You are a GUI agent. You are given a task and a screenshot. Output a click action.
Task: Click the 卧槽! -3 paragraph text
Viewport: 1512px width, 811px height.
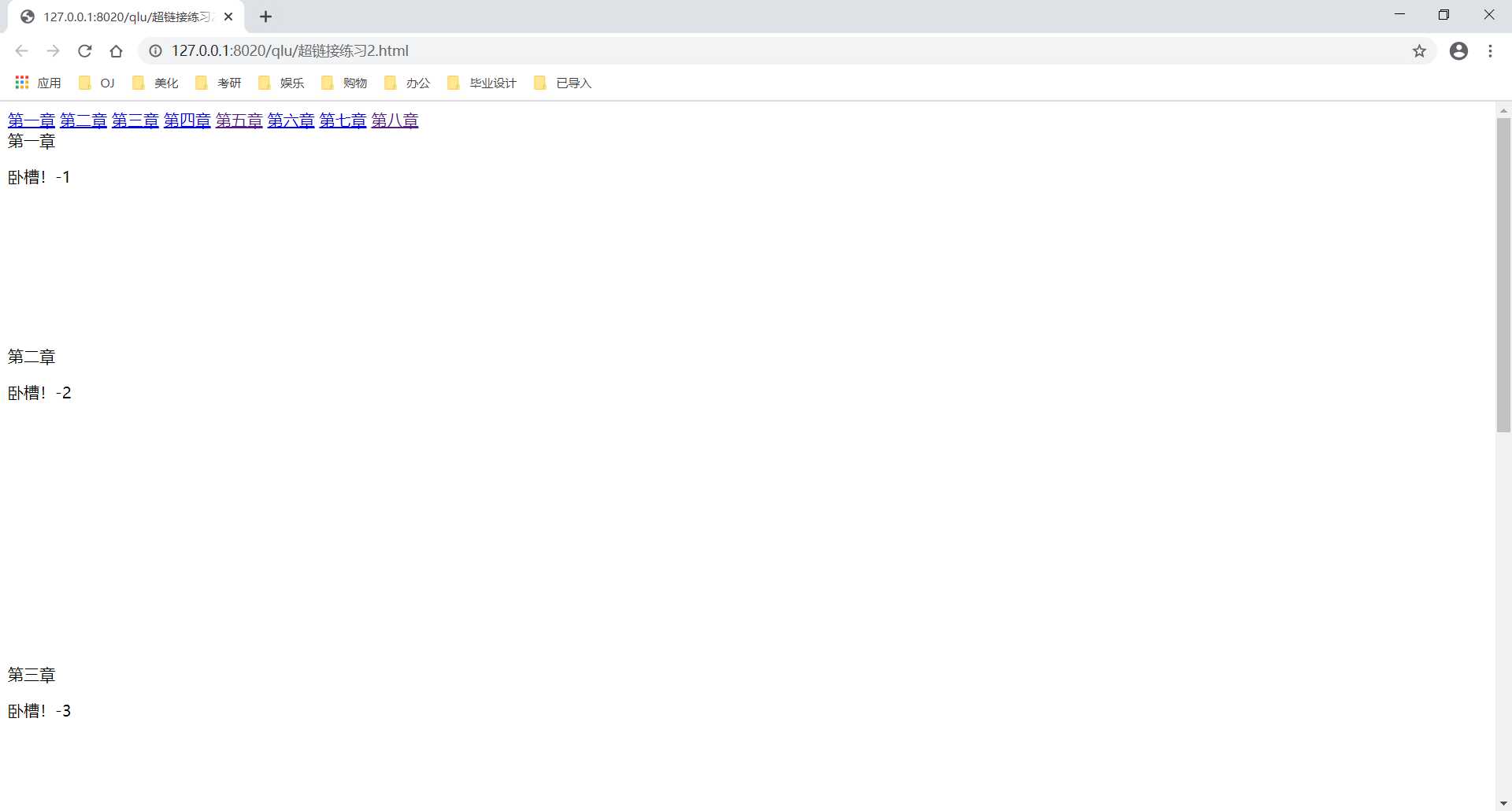39,711
